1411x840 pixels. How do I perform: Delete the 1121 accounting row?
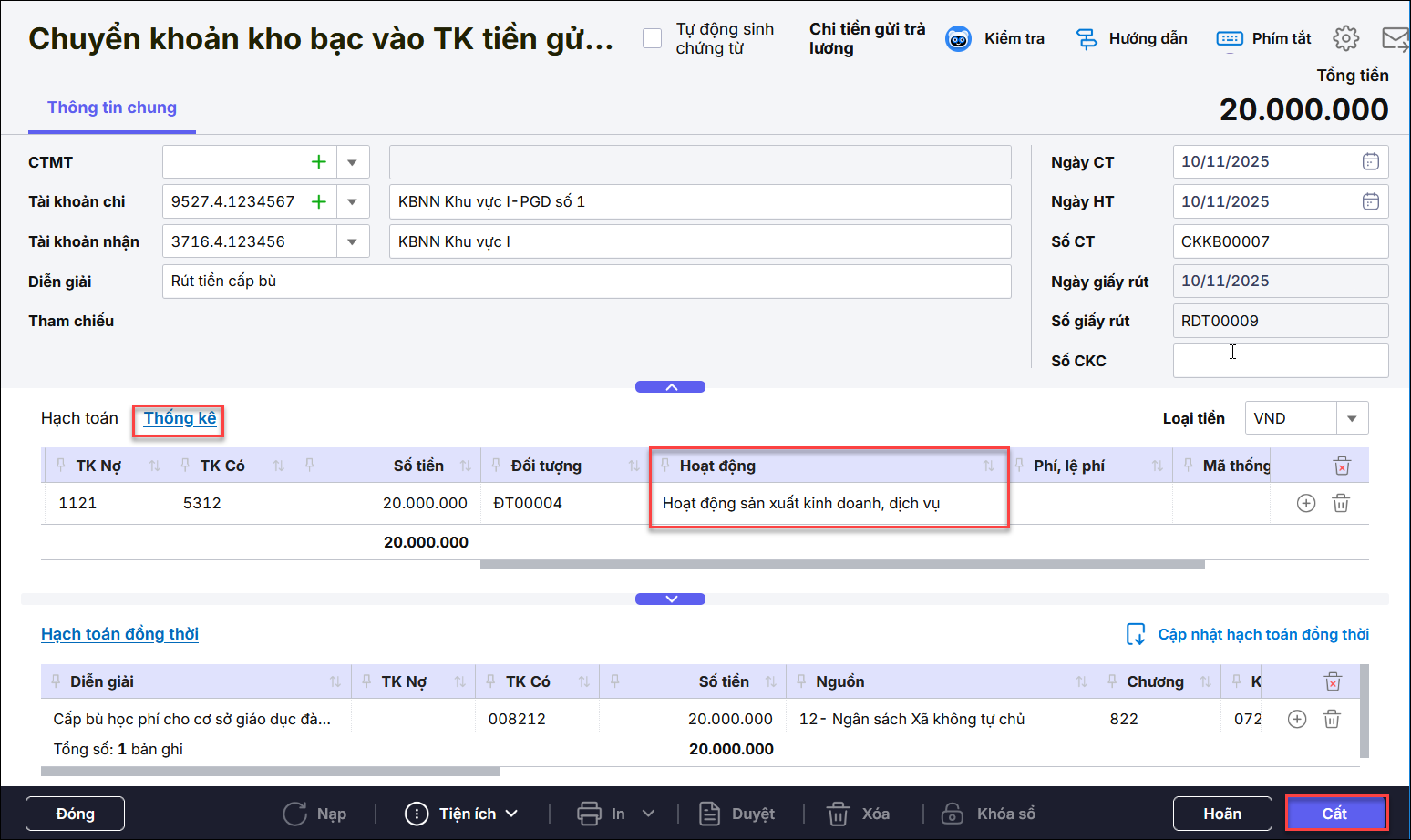click(1341, 503)
